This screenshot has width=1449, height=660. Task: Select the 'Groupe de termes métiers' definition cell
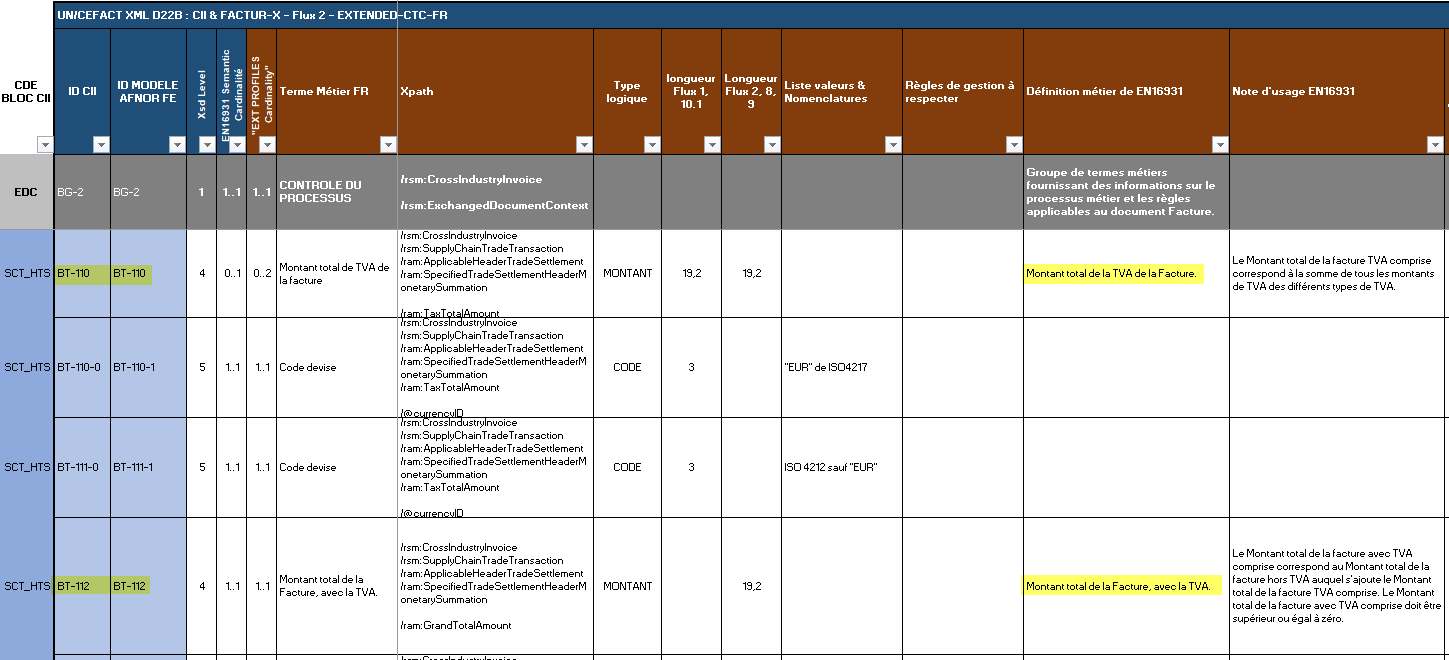point(1126,192)
